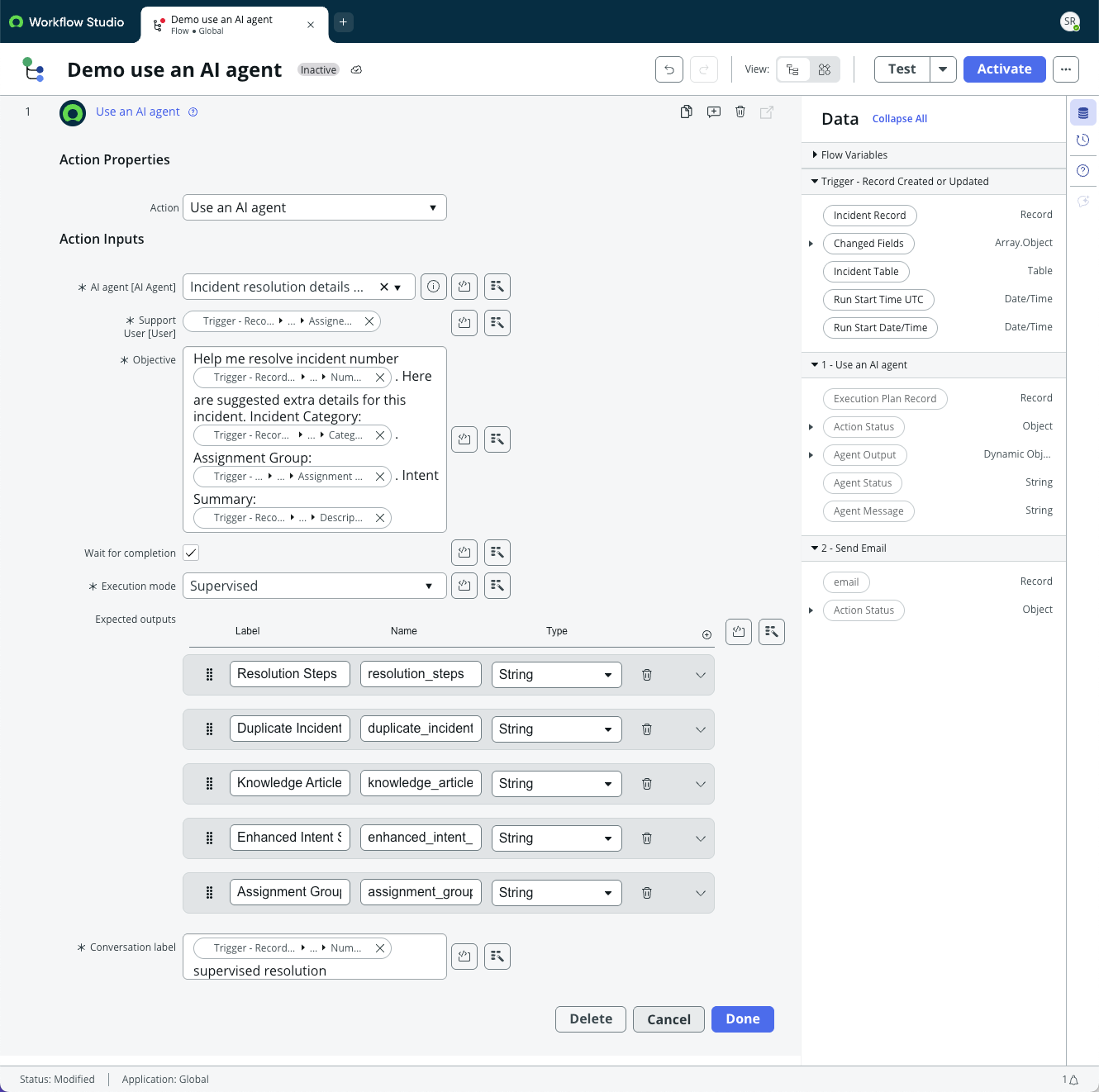Click the undo icon in header

(x=669, y=69)
